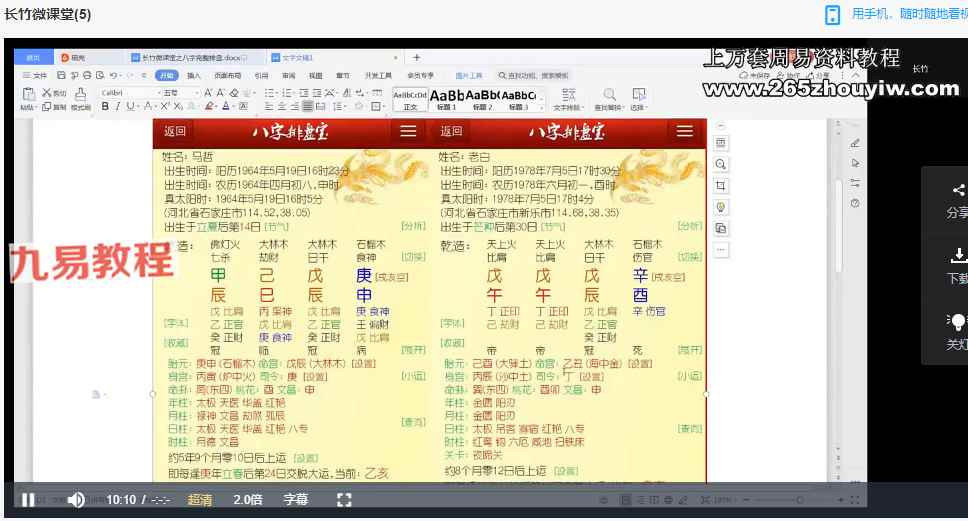Pause the video playback
This screenshot has width=968, height=521.
28,499
